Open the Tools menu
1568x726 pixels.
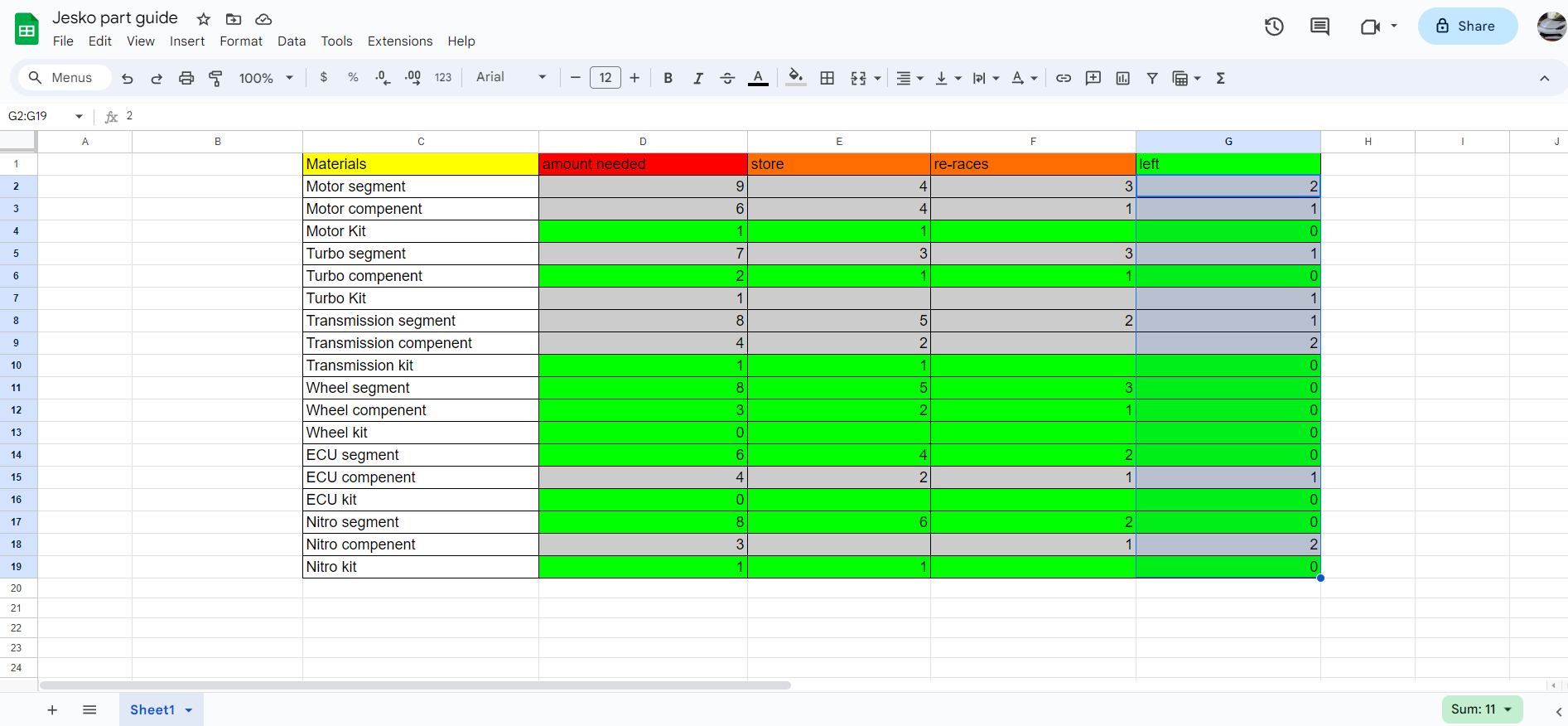click(337, 41)
